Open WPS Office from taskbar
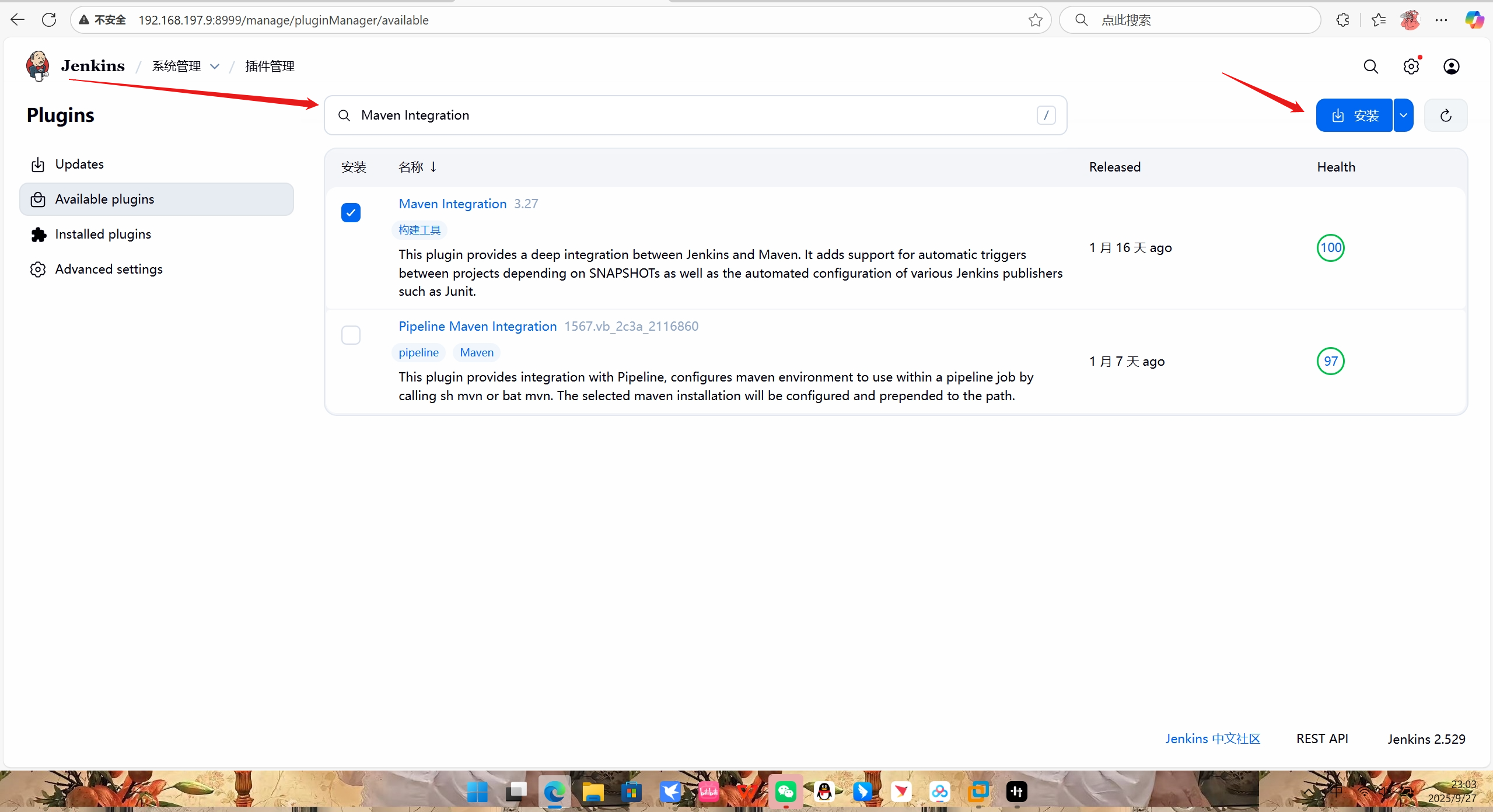 coord(747,792)
